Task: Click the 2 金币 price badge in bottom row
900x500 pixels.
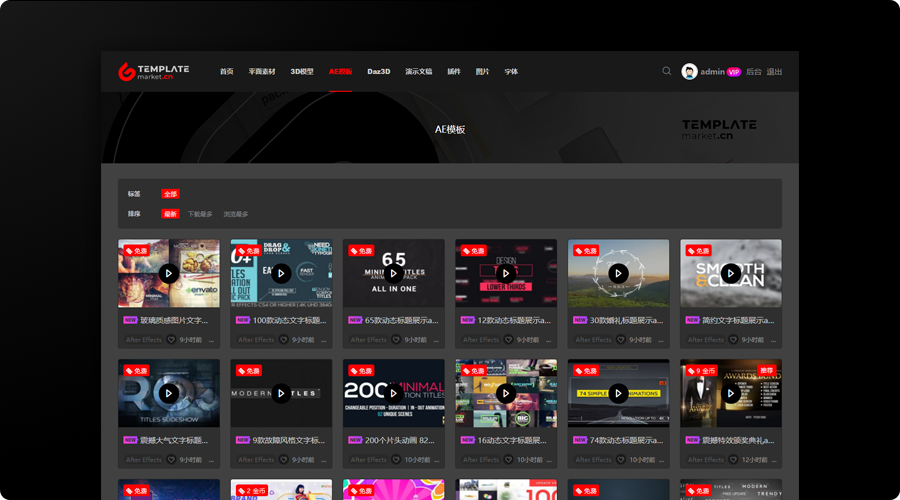Action: (252, 491)
